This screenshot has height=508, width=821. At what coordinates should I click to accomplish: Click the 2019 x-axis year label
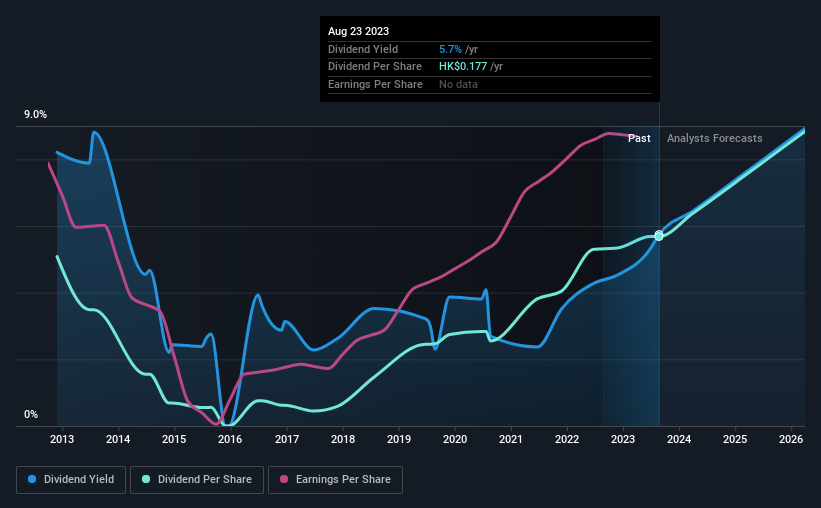coord(398,439)
